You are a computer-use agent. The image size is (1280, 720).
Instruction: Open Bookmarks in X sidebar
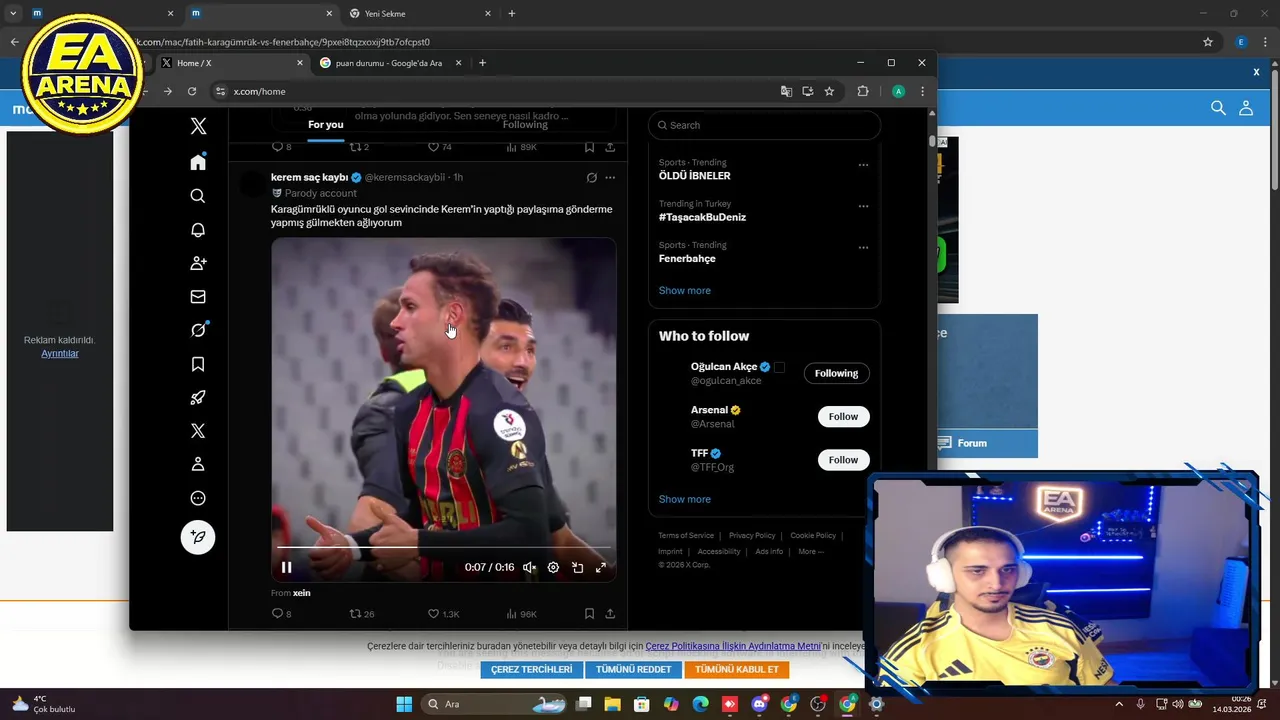(x=198, y=364)
